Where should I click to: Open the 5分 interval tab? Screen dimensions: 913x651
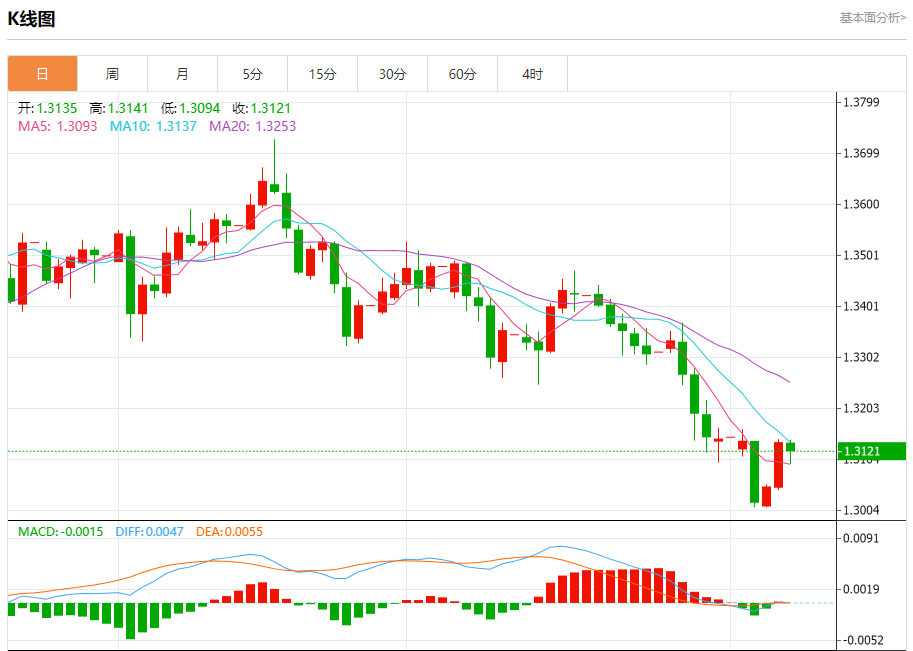[x=252, y=74]
